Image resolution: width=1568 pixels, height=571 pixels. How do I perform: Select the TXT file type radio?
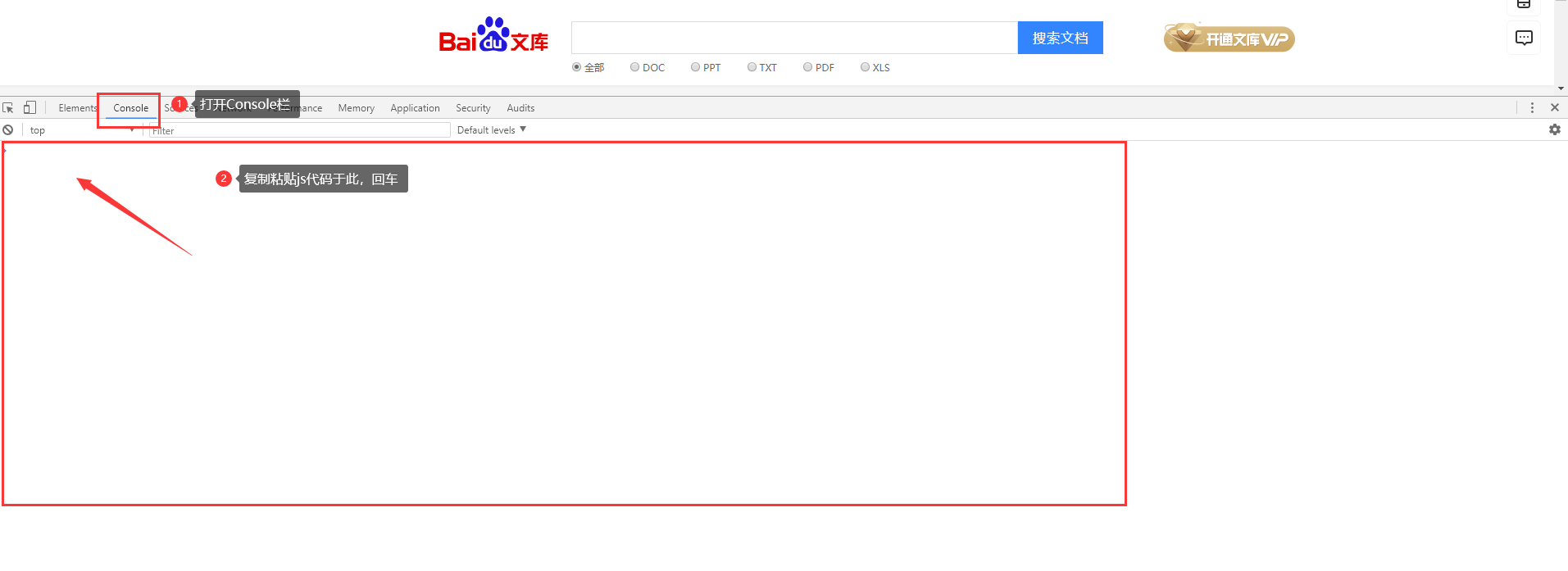[752, 67]
